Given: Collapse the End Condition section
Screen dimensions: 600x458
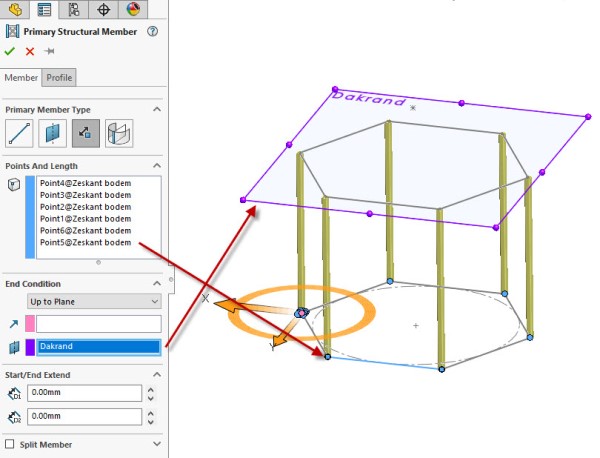Looking at the screenshot, I should tap(157, 284).
